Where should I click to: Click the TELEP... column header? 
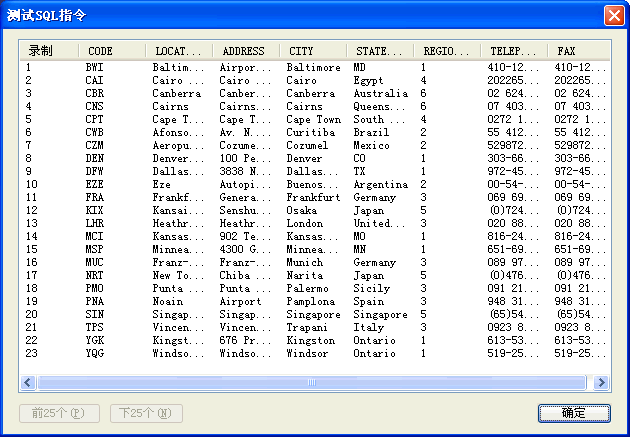(x=514, y=51)
